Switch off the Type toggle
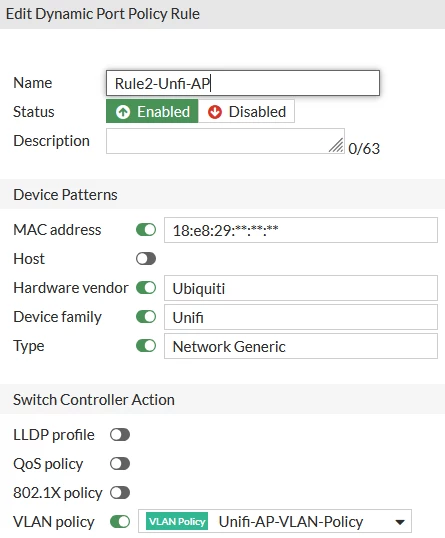445x538 pixels. pyautogui.click(x=146, y=346)
